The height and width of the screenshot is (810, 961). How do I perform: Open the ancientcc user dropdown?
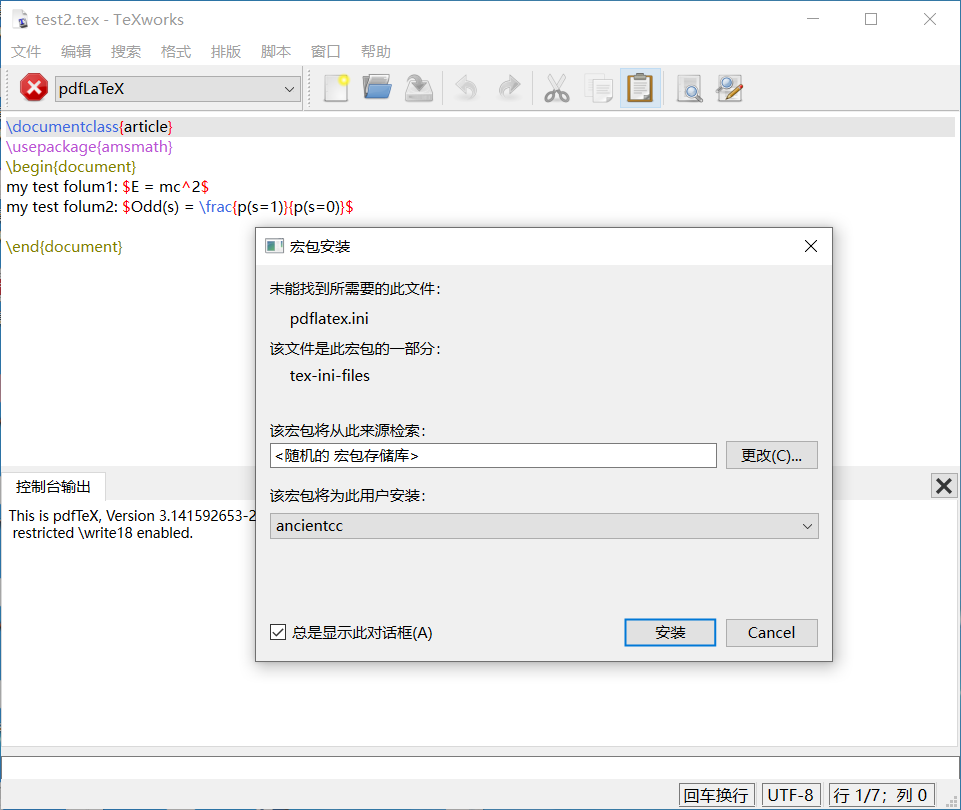coord(544,526)
